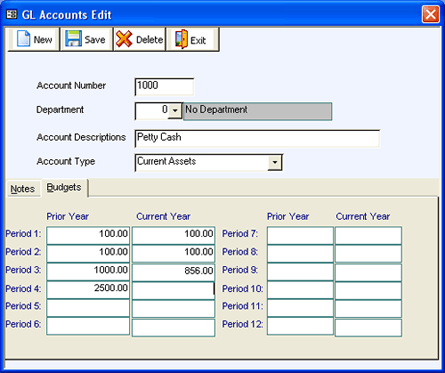445x373 pixels.
Task: Click Period 11 Prior Year field
Action: pyautogui.click(x=300, y=308)
